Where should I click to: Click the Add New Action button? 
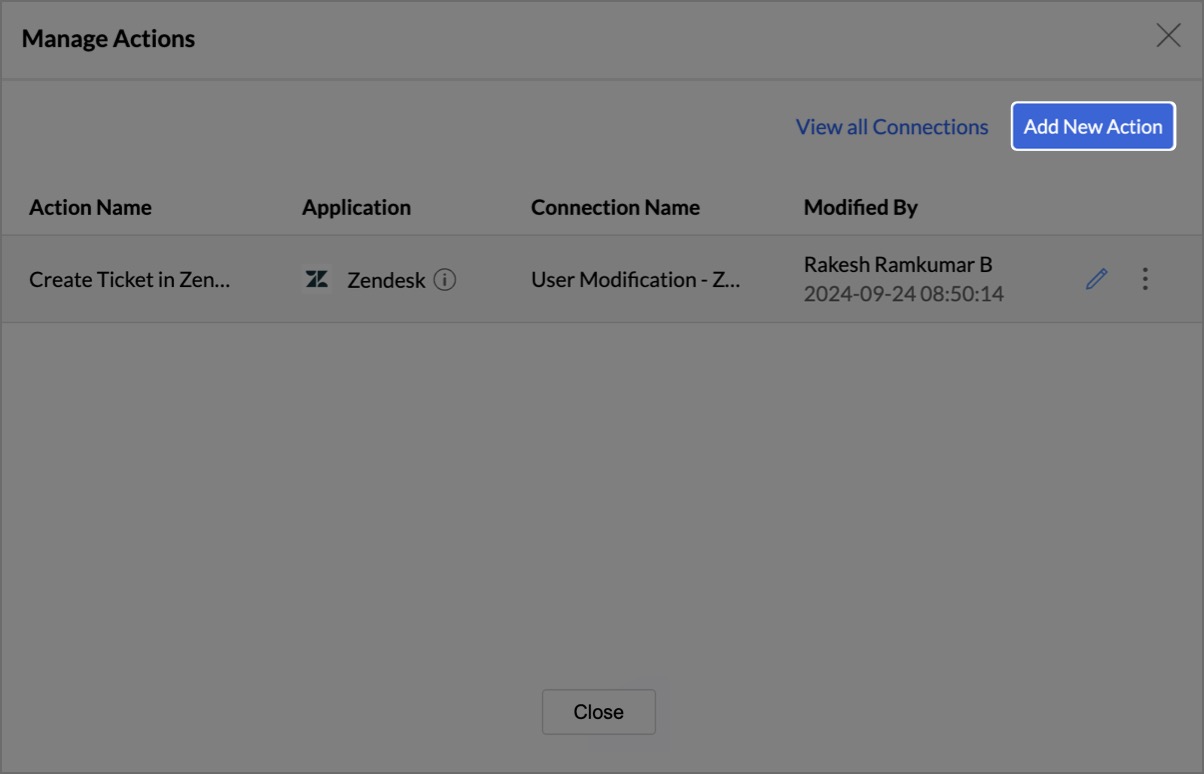click(x=1093, y=127)
